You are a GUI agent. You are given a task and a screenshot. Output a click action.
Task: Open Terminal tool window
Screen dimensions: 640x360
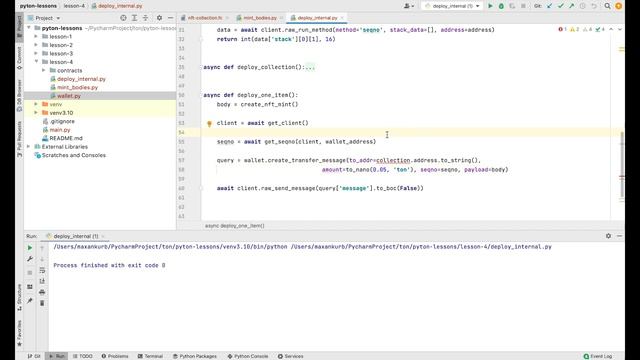(x=150, y=356)
